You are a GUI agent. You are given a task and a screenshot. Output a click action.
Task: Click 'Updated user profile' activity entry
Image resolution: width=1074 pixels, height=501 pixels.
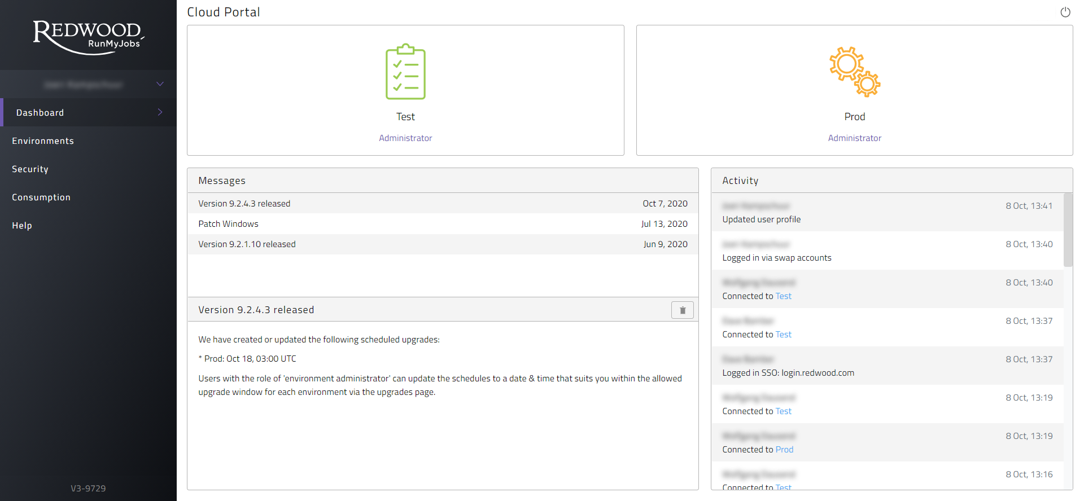(888, 212)
